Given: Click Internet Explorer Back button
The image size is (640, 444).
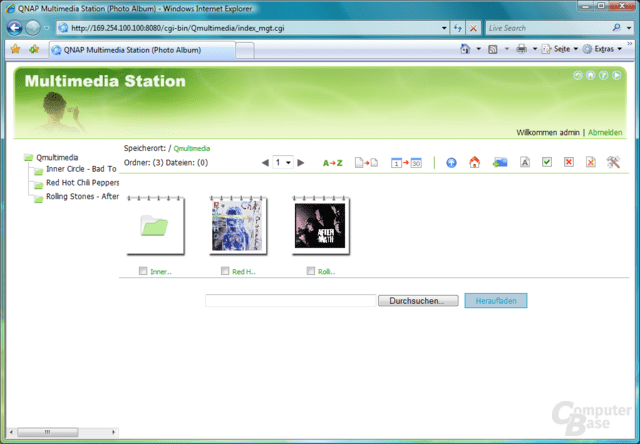Looking at the screenshot, I should pyautogui.click(x=15, y=28).
